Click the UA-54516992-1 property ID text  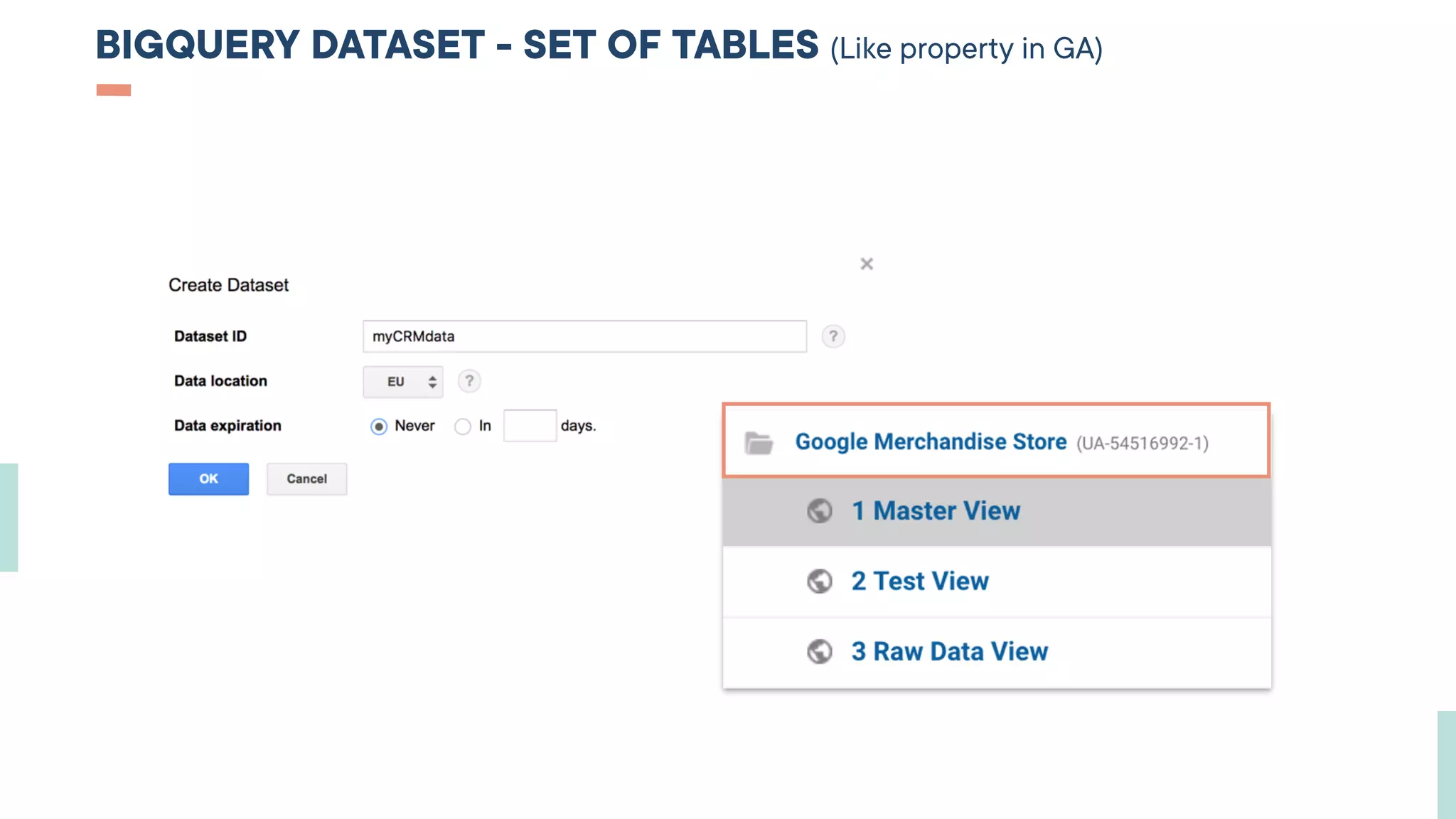[1142, 444]
